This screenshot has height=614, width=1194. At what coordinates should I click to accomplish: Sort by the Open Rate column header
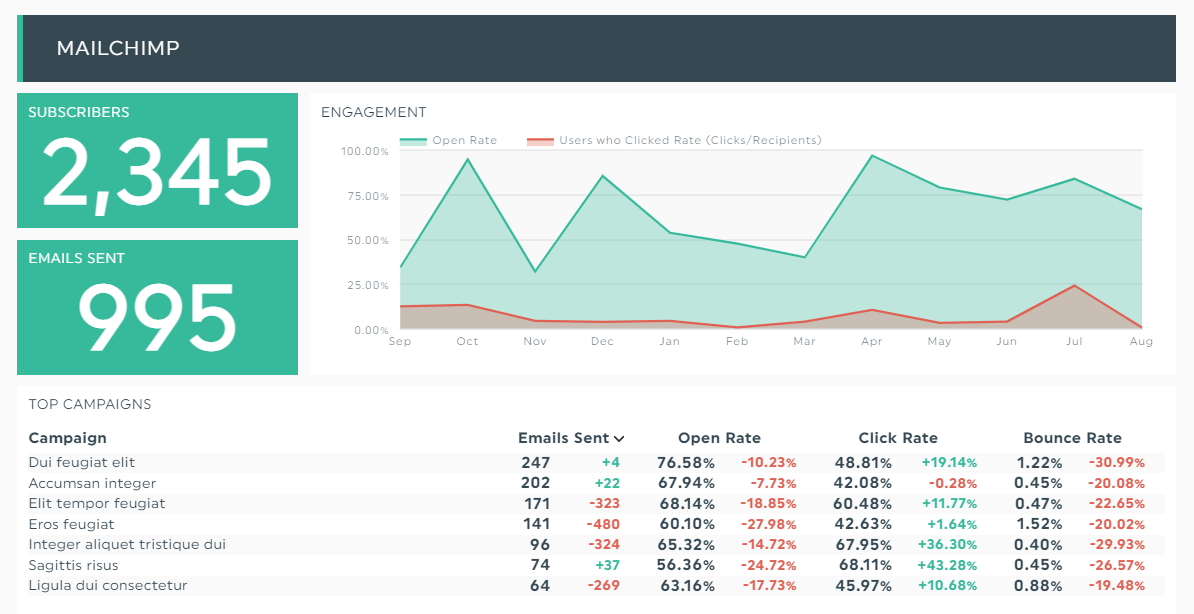coord(719,438)
